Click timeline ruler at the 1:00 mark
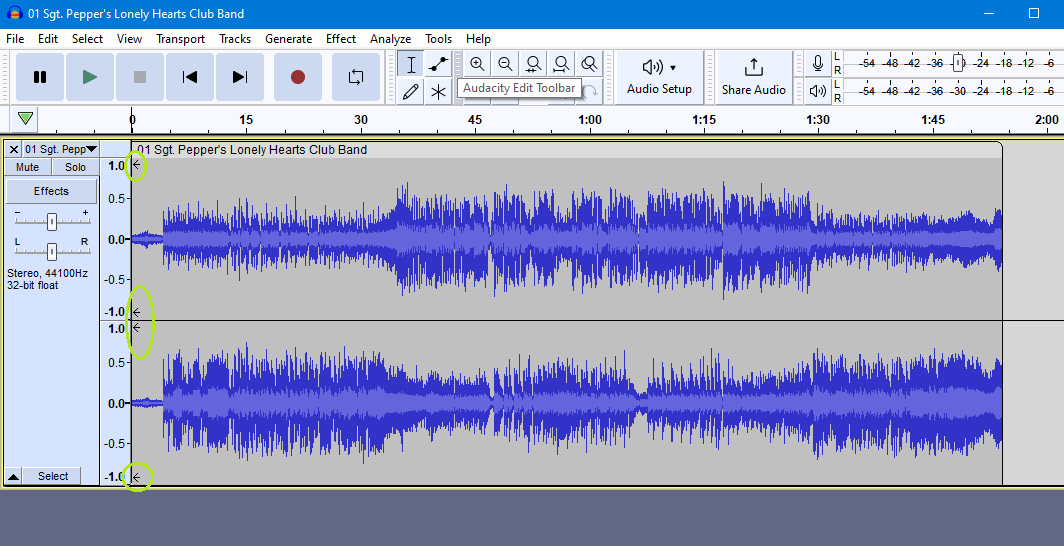 click(x=590, y=120)
